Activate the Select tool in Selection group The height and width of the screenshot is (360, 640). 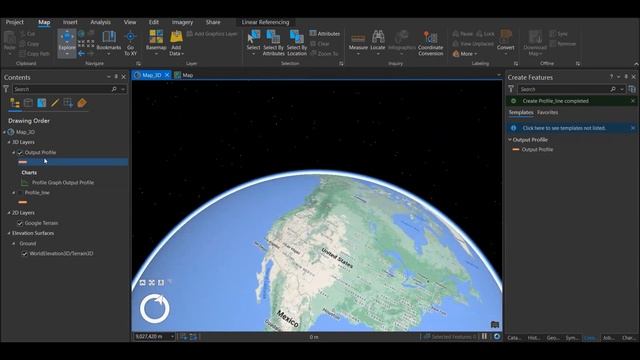pos(253,43)
